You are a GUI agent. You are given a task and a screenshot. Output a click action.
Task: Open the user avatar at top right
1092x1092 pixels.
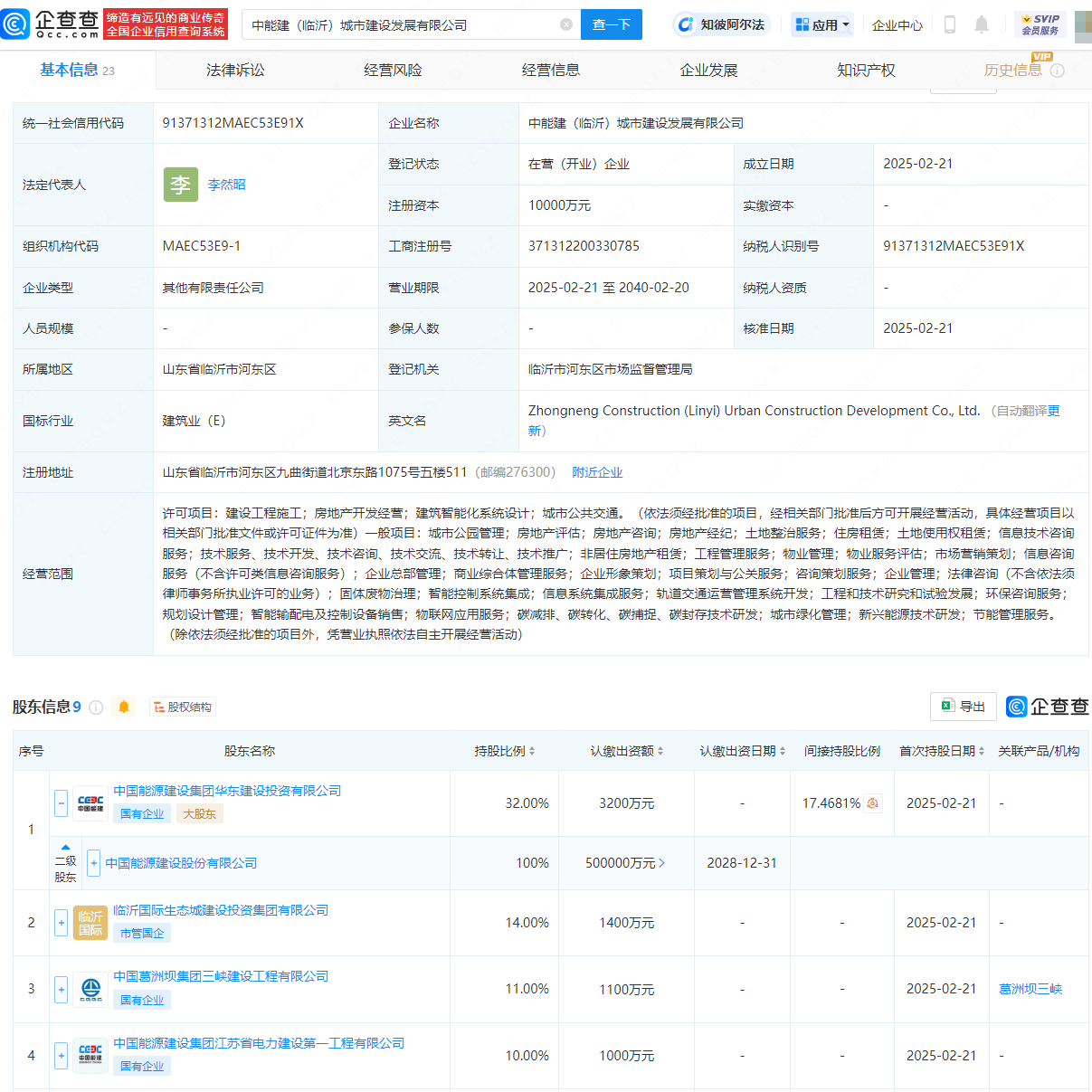(x=1083, y=25)
